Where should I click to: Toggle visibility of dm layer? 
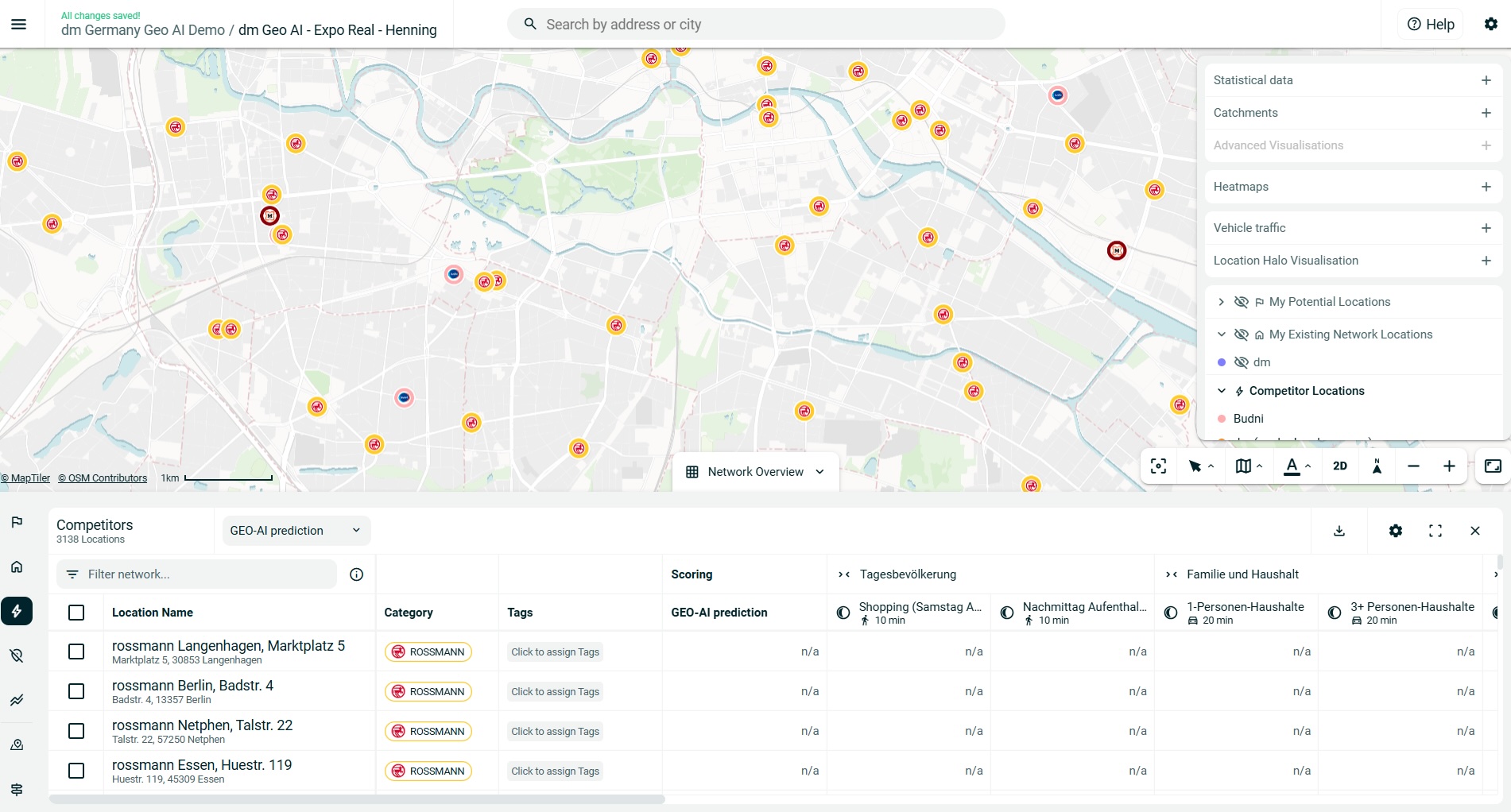tap(1241, 362)
